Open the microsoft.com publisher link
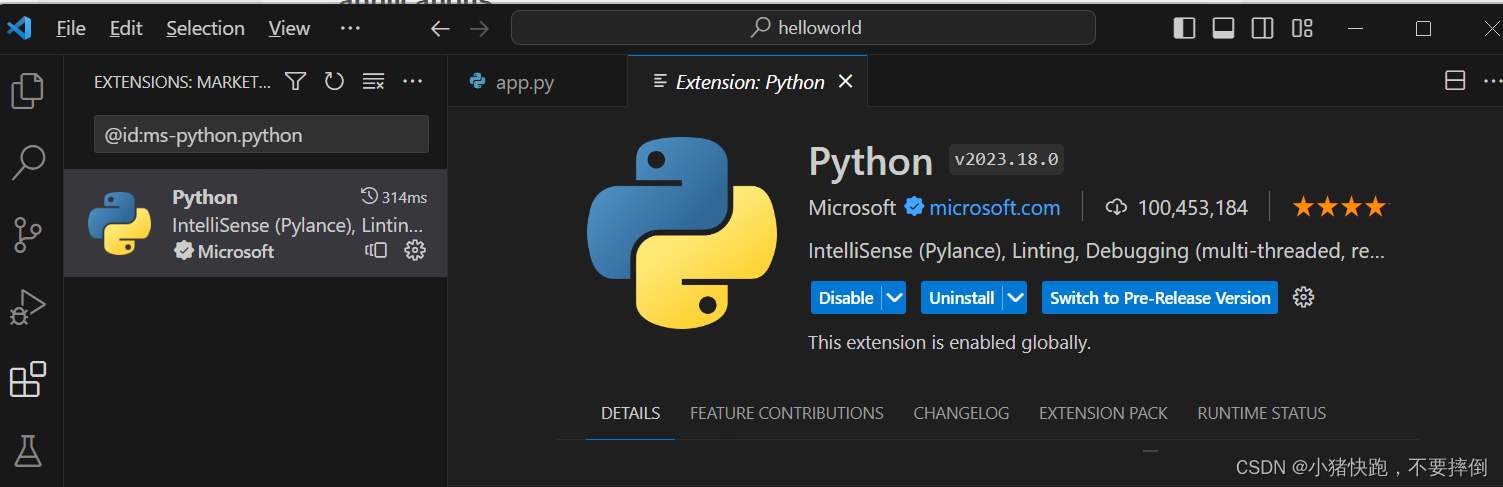The width and height of the screenshot is (1503, 487). (x=994, y=208)
